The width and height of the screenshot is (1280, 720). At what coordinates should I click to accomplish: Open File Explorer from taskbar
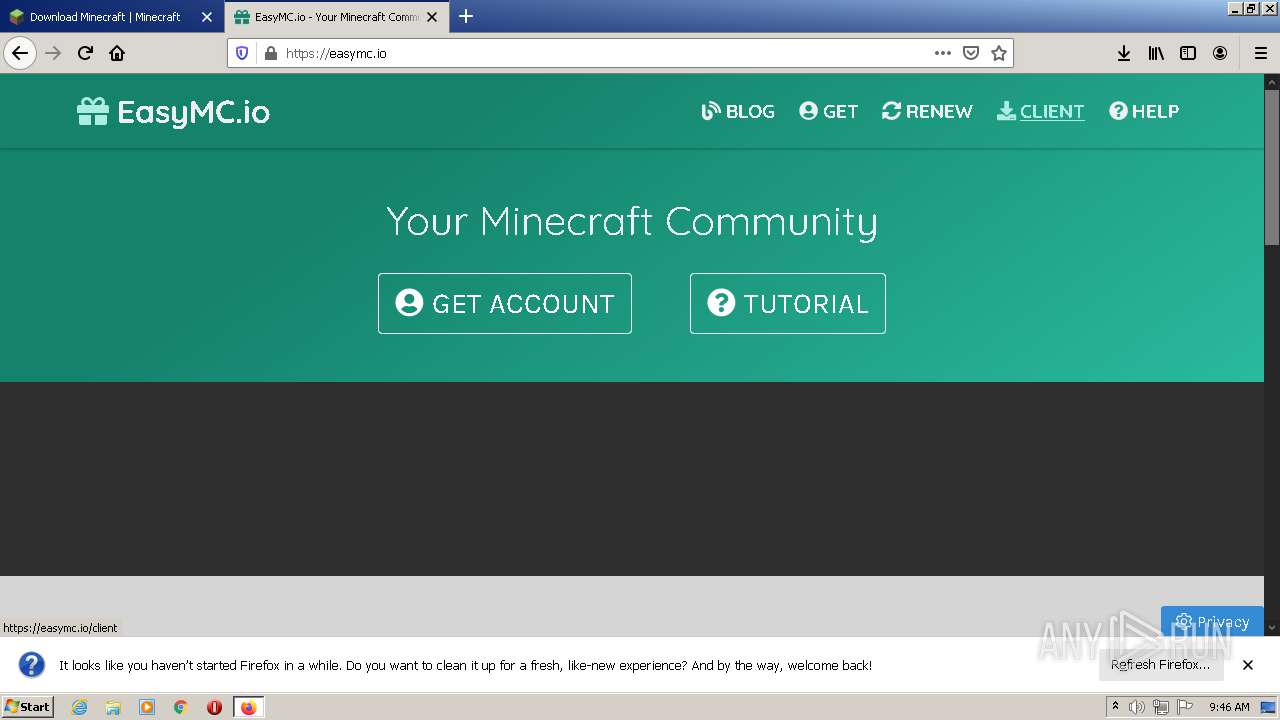(113, 707)
